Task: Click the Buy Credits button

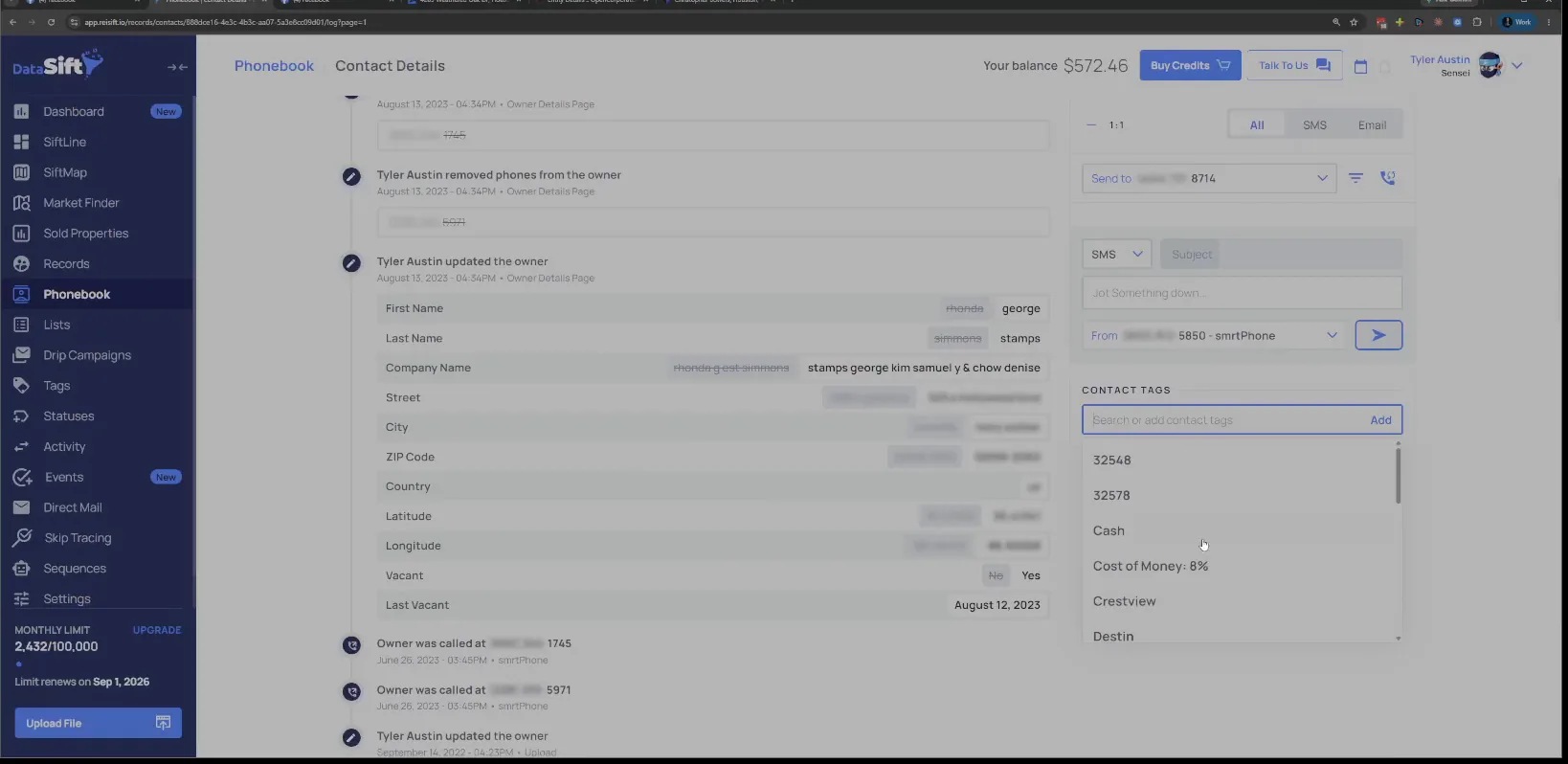Action: [x=1190, y=65]
